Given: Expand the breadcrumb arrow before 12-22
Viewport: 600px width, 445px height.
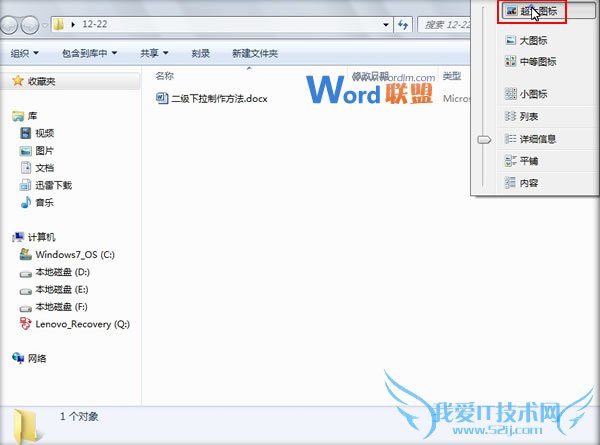Looking at the screenshot, I should coord(73,24).
